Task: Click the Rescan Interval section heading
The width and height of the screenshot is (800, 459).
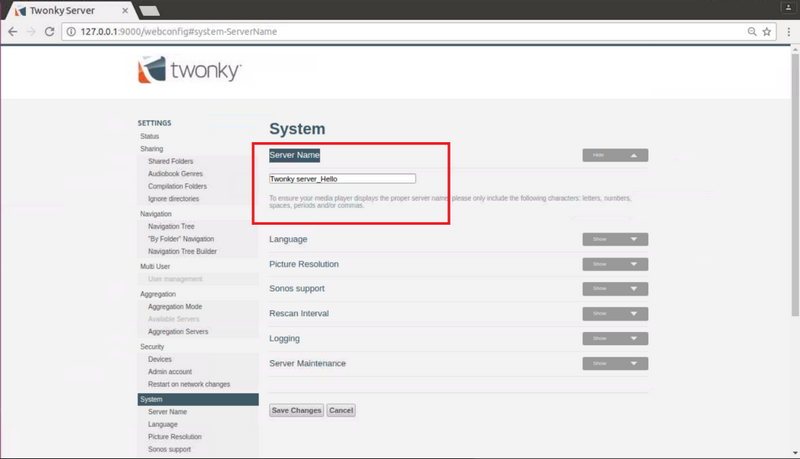Action: tap(299, 314)
